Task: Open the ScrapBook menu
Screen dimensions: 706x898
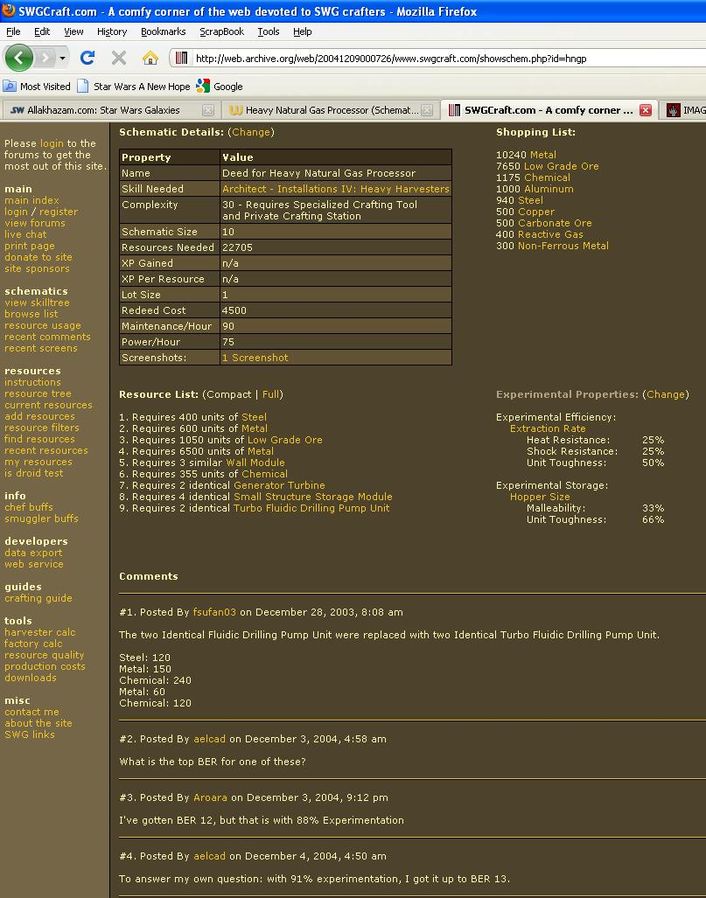Action: [221, 31]
